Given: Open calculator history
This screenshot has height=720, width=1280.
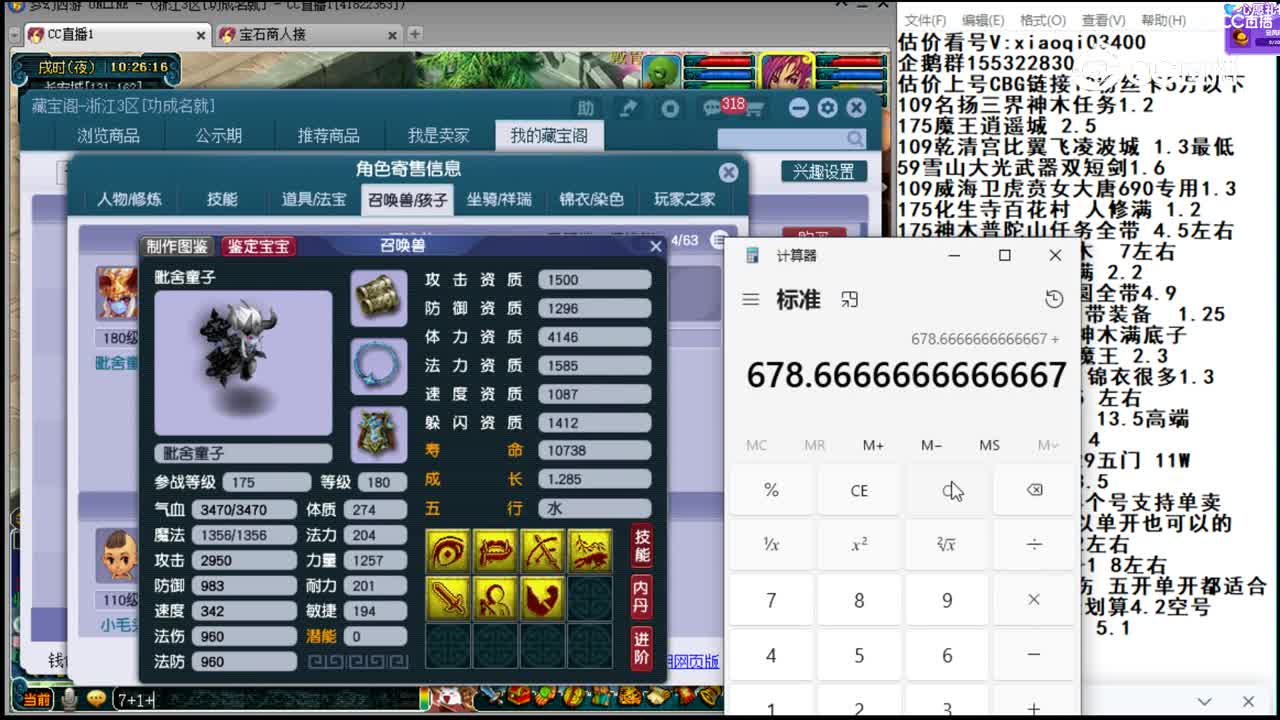Looking at the screenshot, I should coord(1054,299).
